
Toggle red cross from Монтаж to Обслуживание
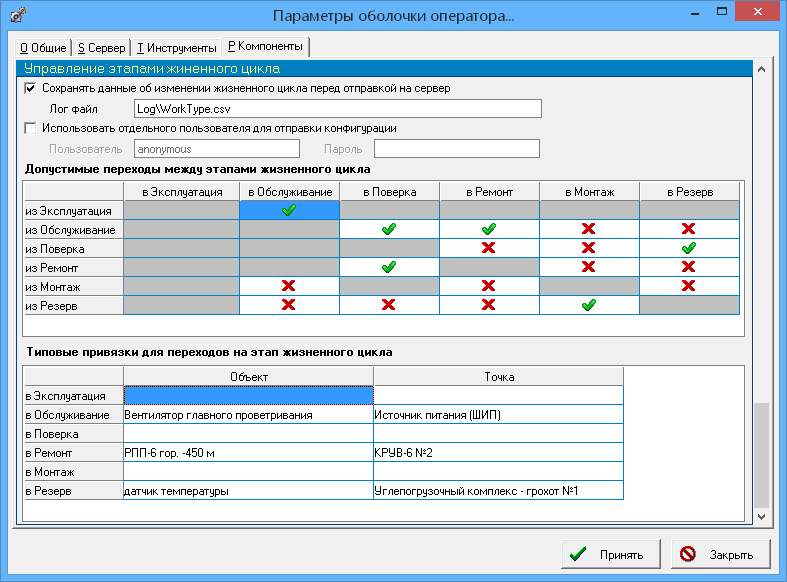click(290, 286)
